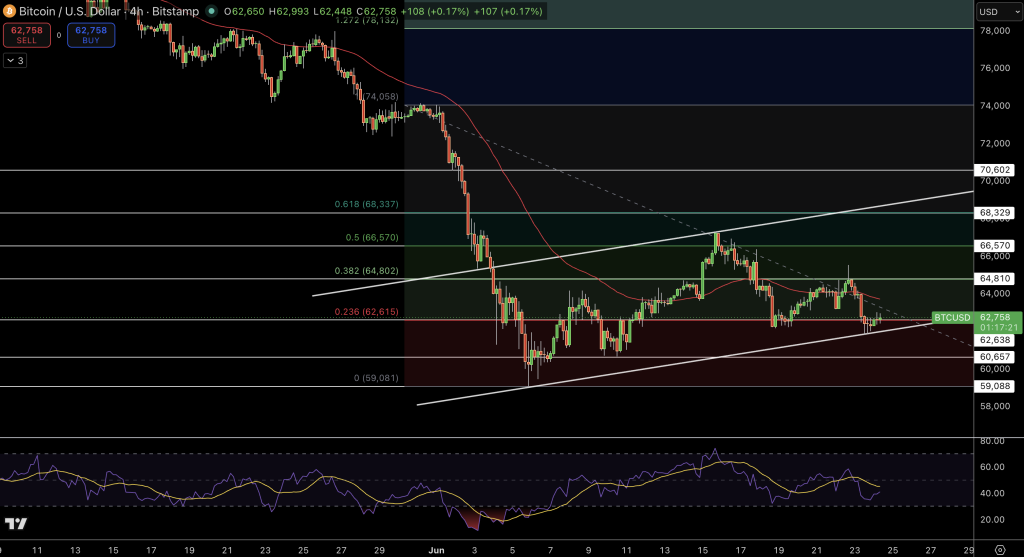Open chart settings gear icon

coord(1000,550)
